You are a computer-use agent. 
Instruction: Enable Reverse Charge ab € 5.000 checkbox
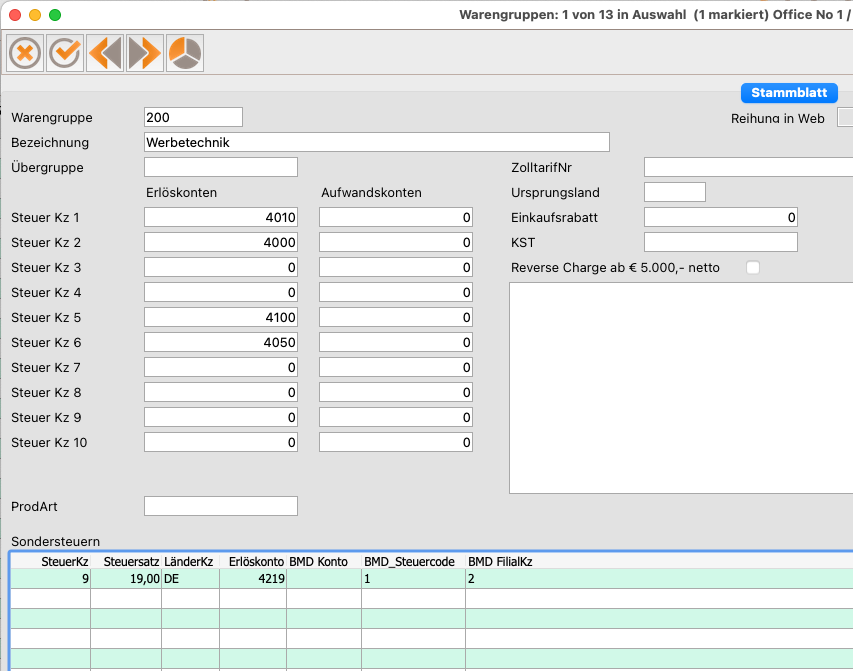coord(753,268)
